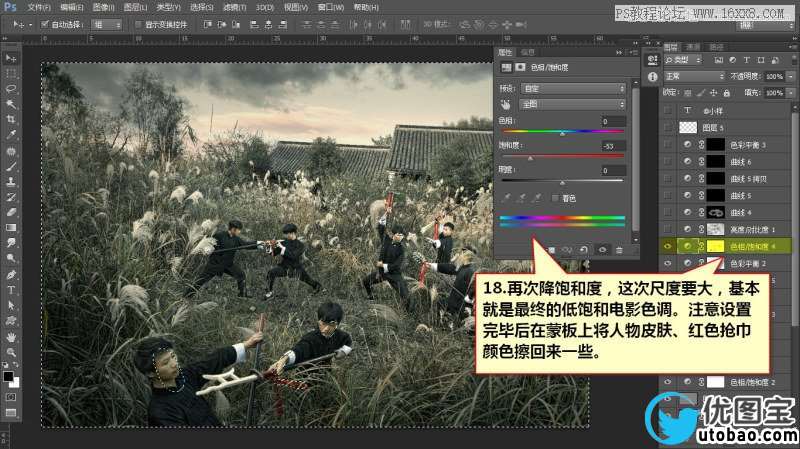Open the 预设 preset dropdown
This screenshot has width=800, height=449.
(x=572, y=89)
